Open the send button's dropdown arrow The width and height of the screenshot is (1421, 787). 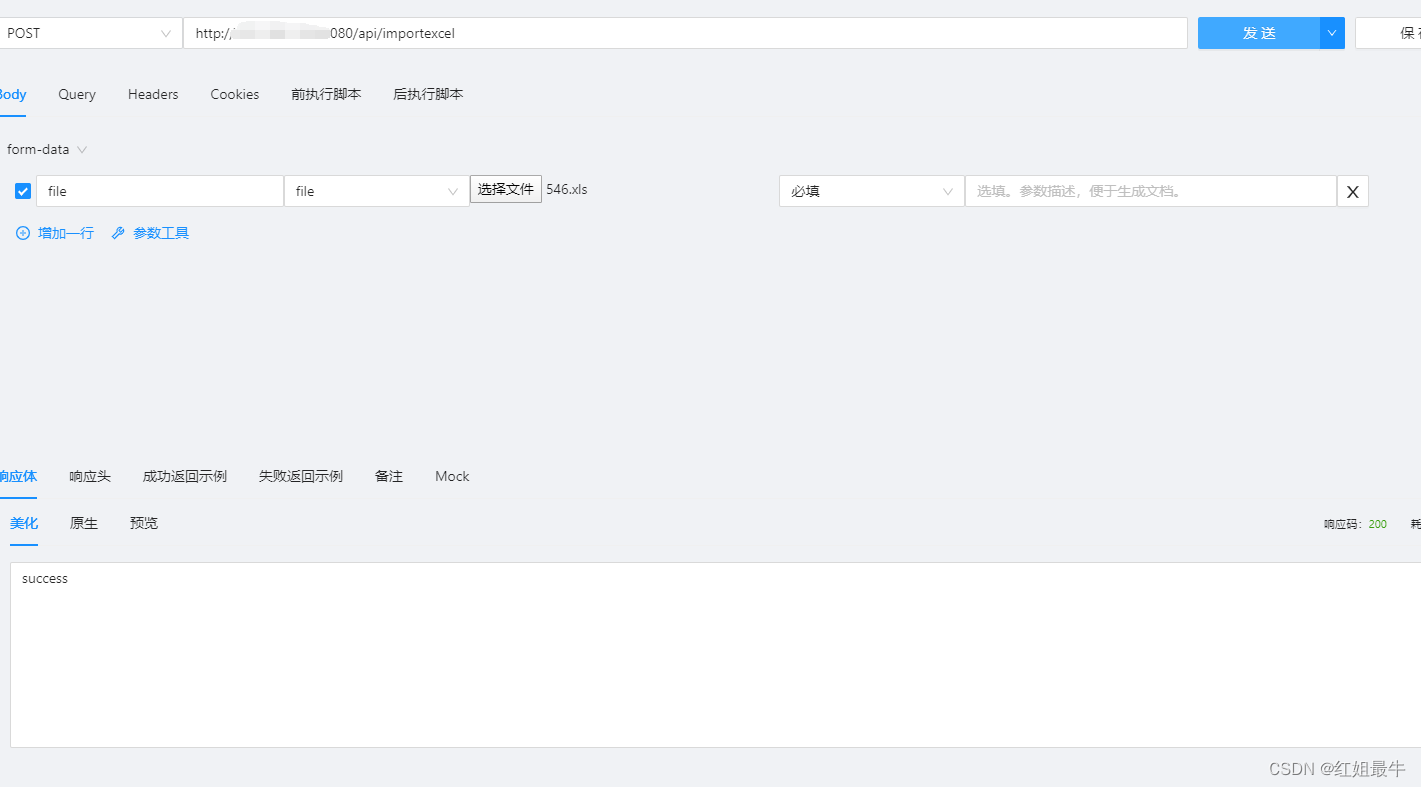[1331, 33]
